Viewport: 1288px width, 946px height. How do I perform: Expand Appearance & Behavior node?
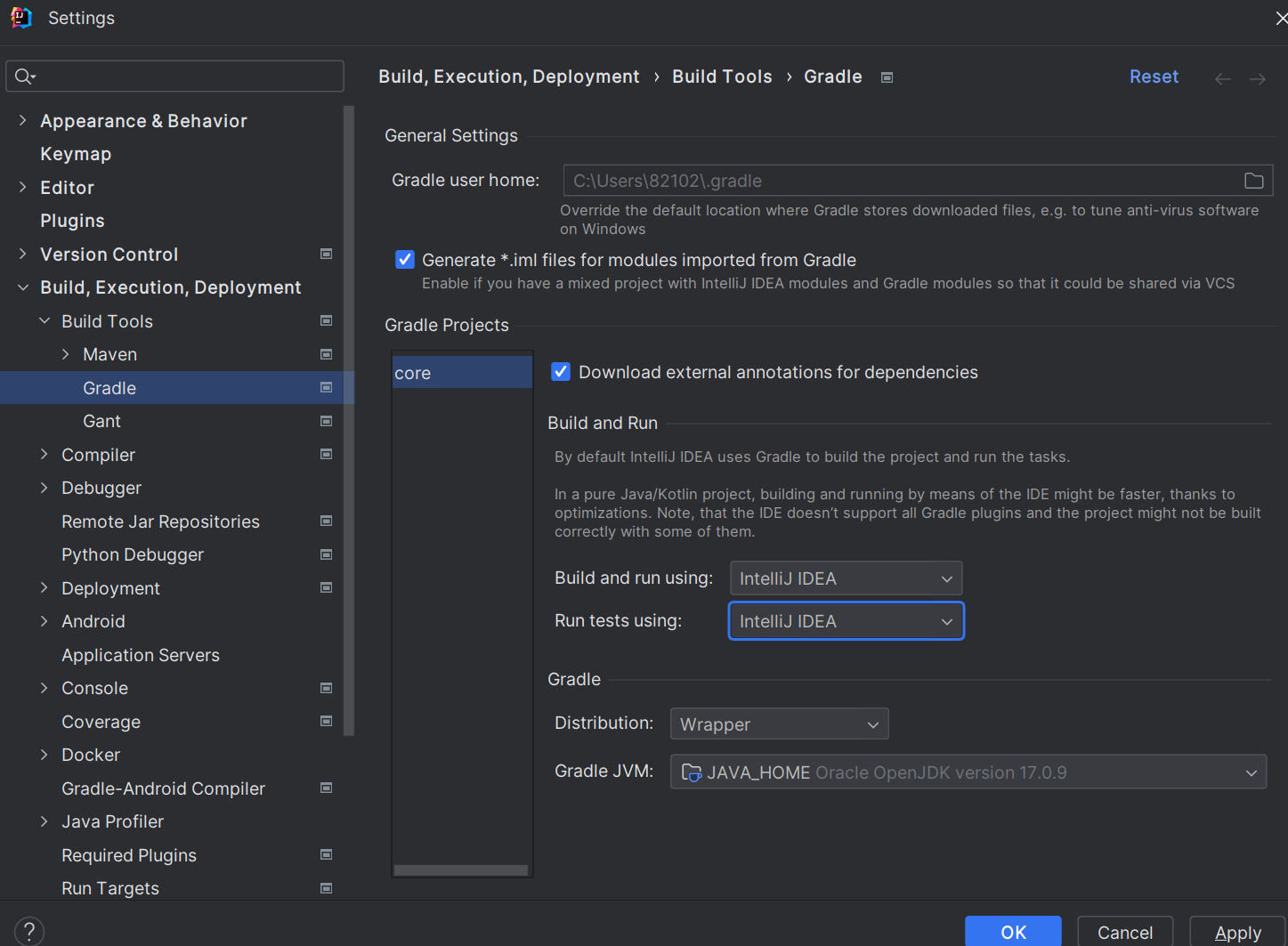(x=23, y=120)
